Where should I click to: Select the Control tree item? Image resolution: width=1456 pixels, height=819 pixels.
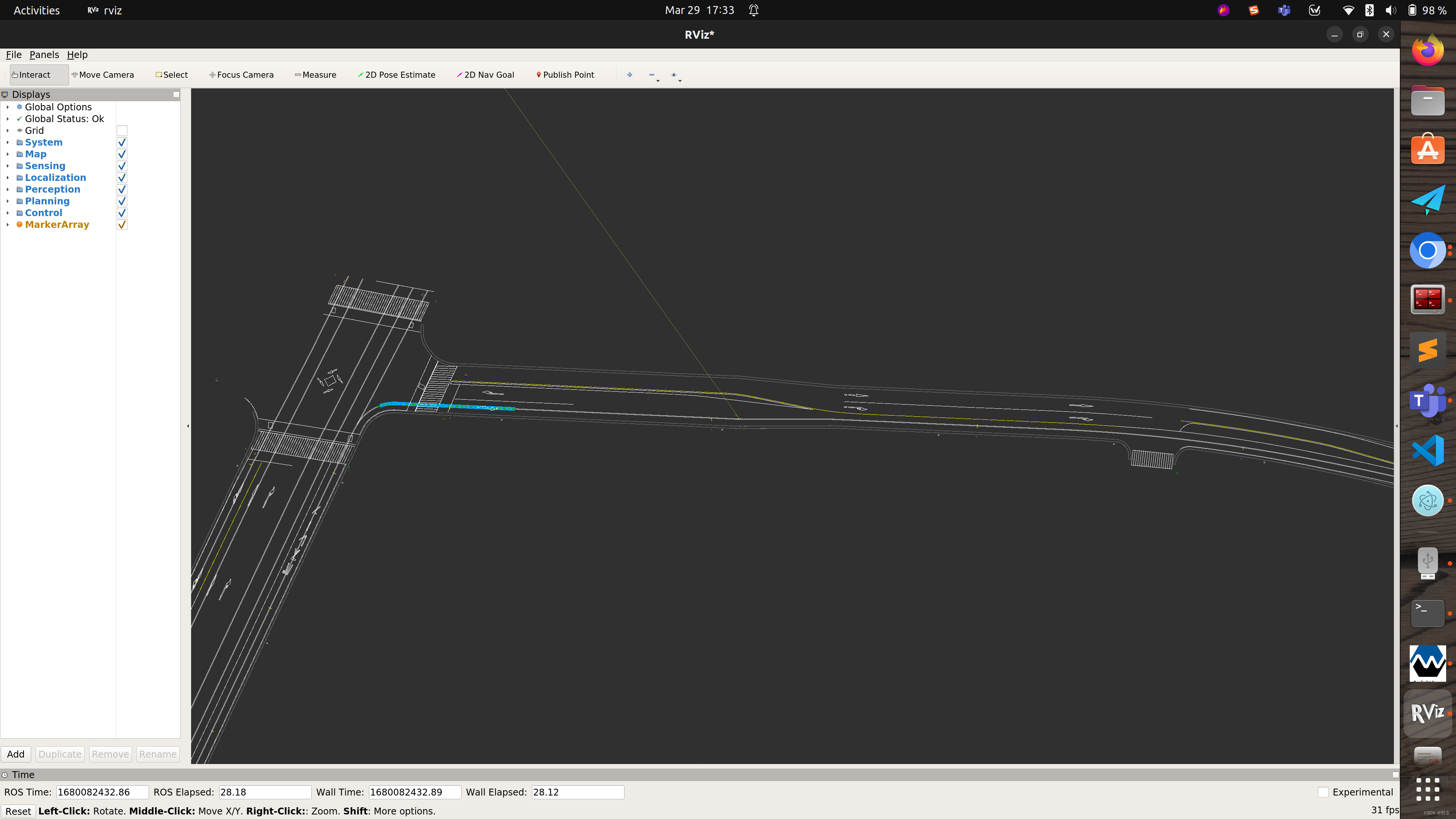tap(44, 213)
